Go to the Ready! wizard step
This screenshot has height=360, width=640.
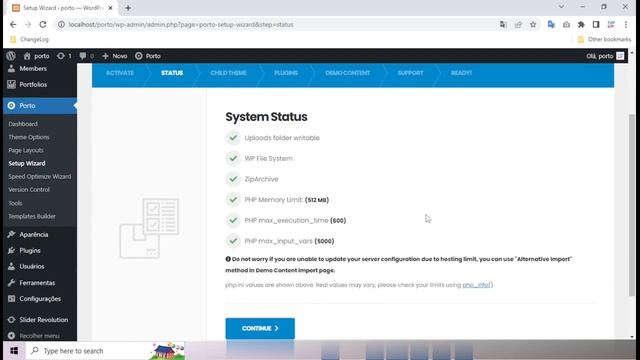(461, 73)
